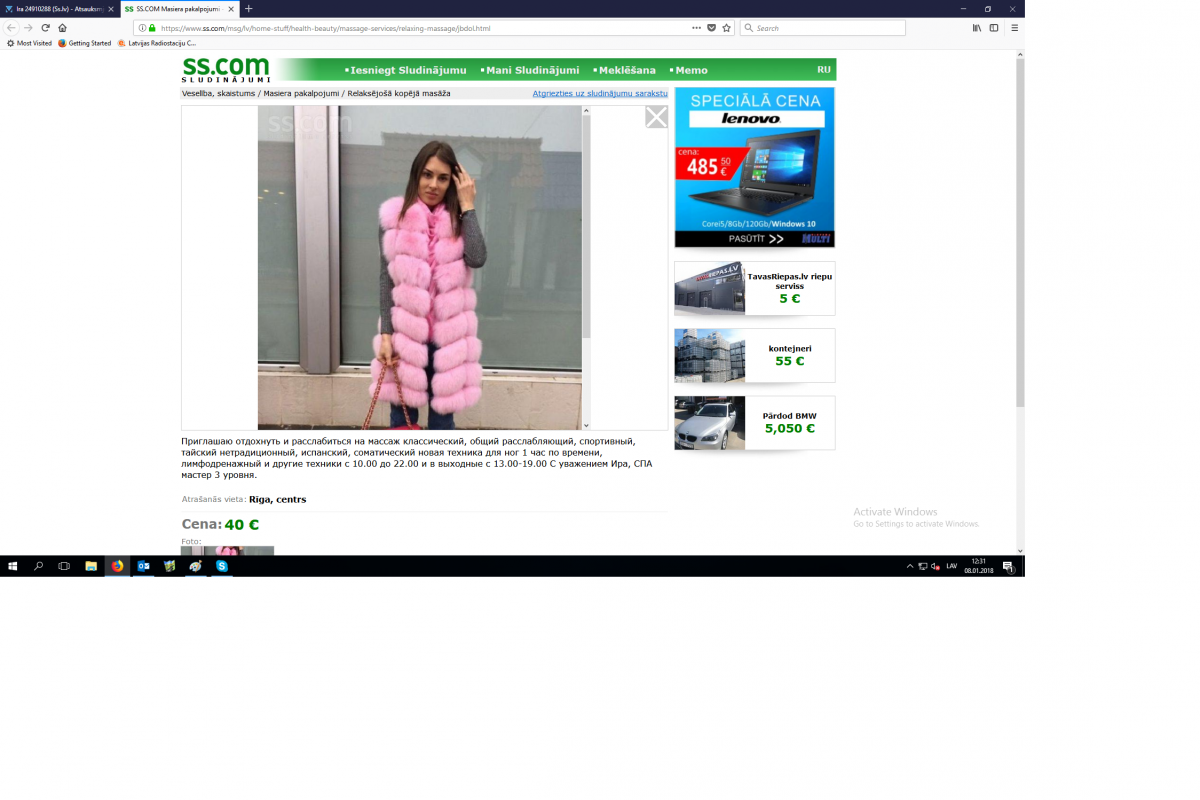Switch site language to RU
This screenshot has width=1200, height=800.
[823, 70]
